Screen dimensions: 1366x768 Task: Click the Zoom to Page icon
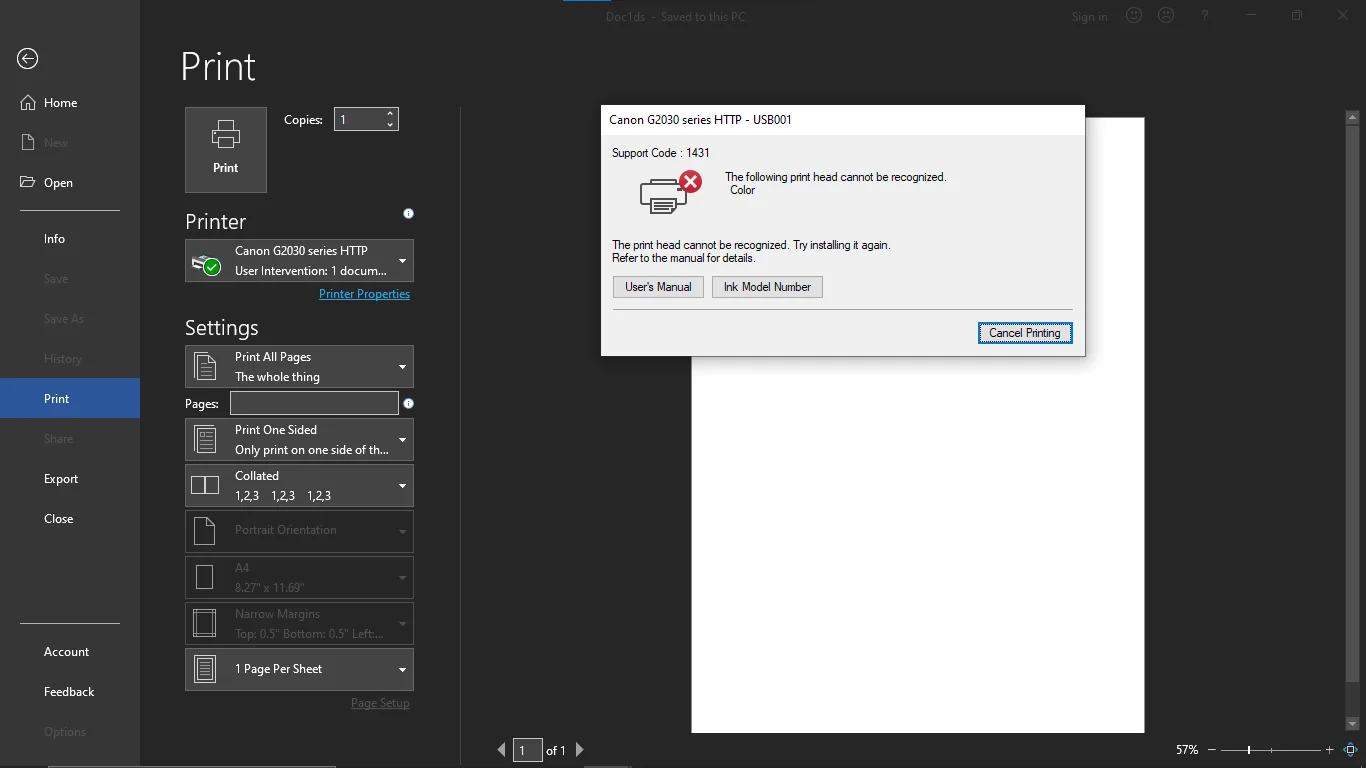point(1350,750)
